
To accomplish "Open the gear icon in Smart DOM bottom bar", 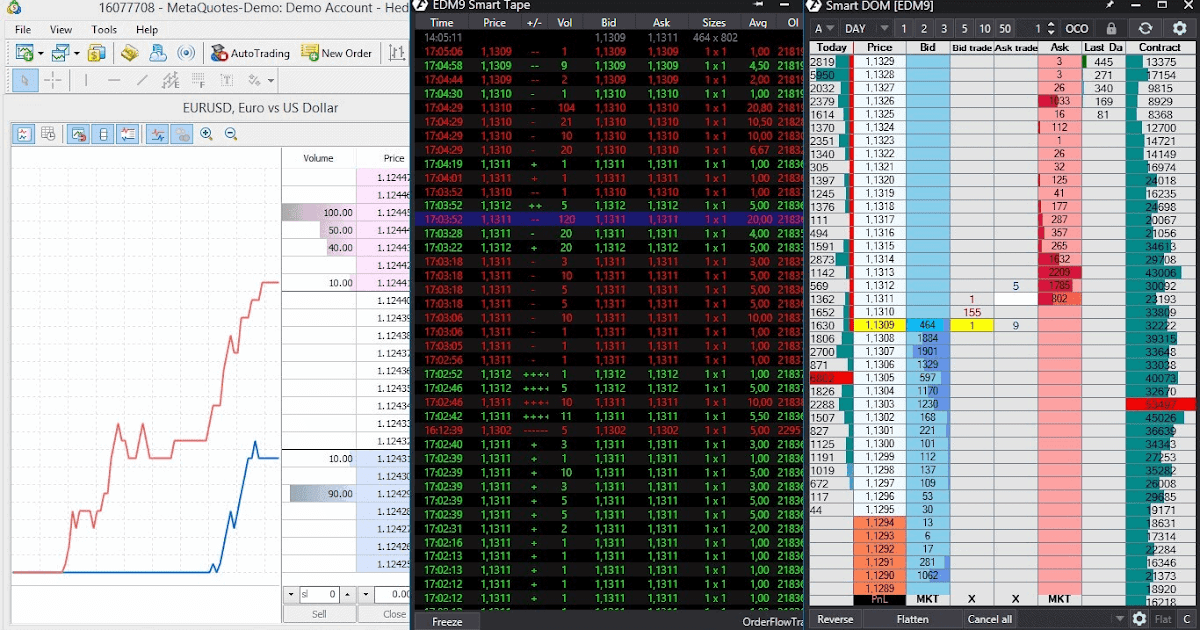I will [x=1139, y=619].
